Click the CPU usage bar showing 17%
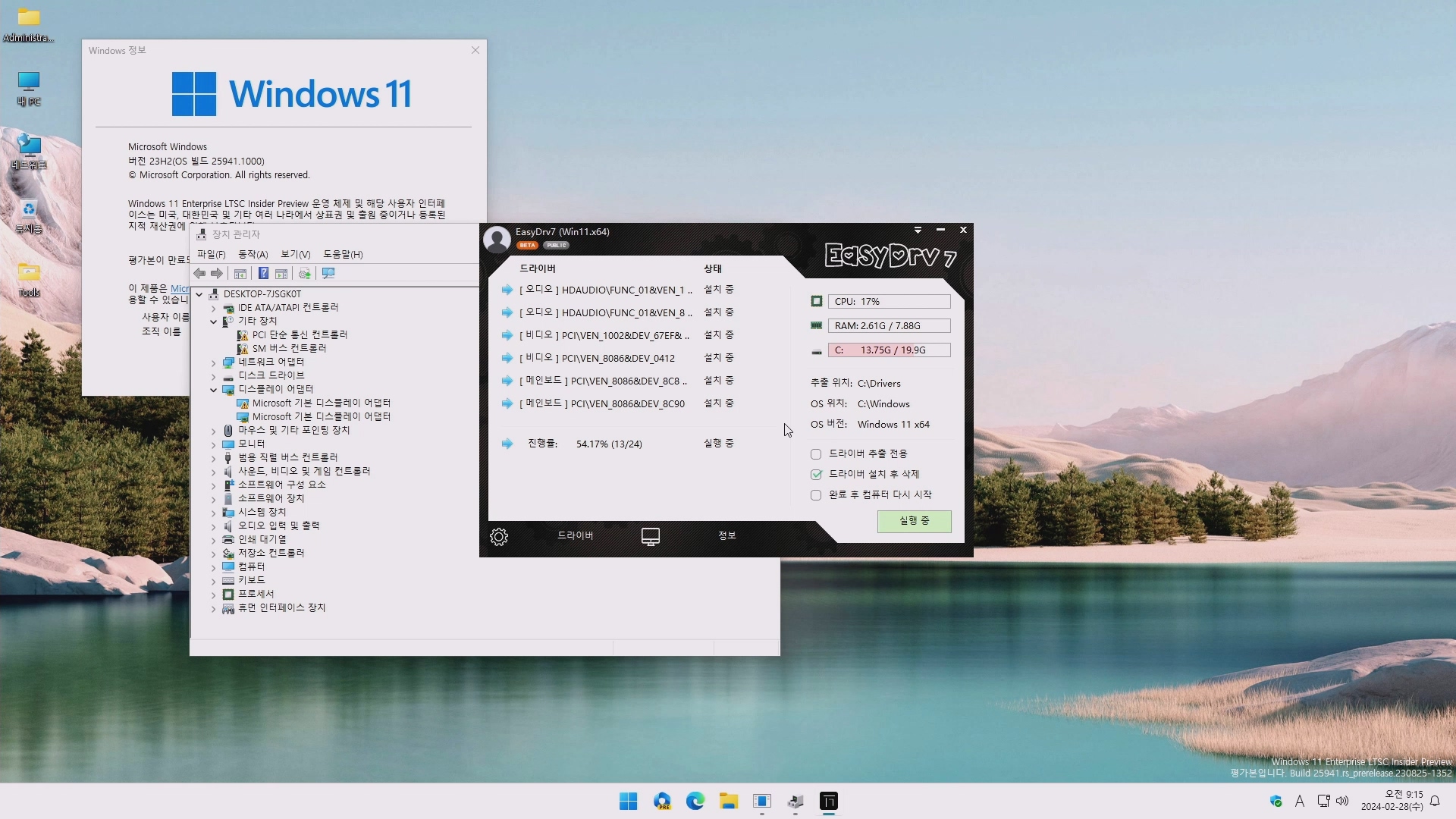This screenshot has height=819, width=1456. [889, 302]
